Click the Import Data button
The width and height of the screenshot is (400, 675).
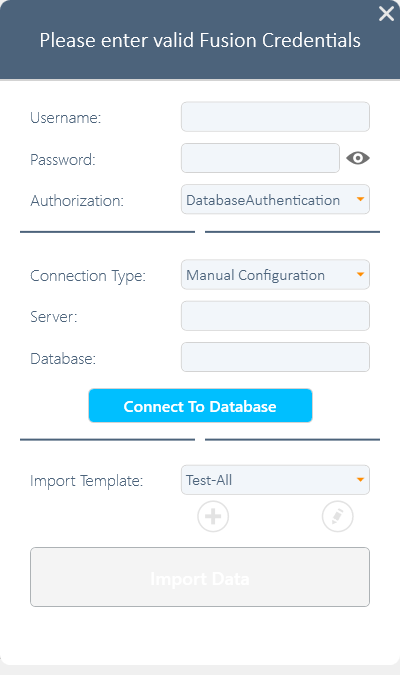pyautogui.click(x=200, y=577)
